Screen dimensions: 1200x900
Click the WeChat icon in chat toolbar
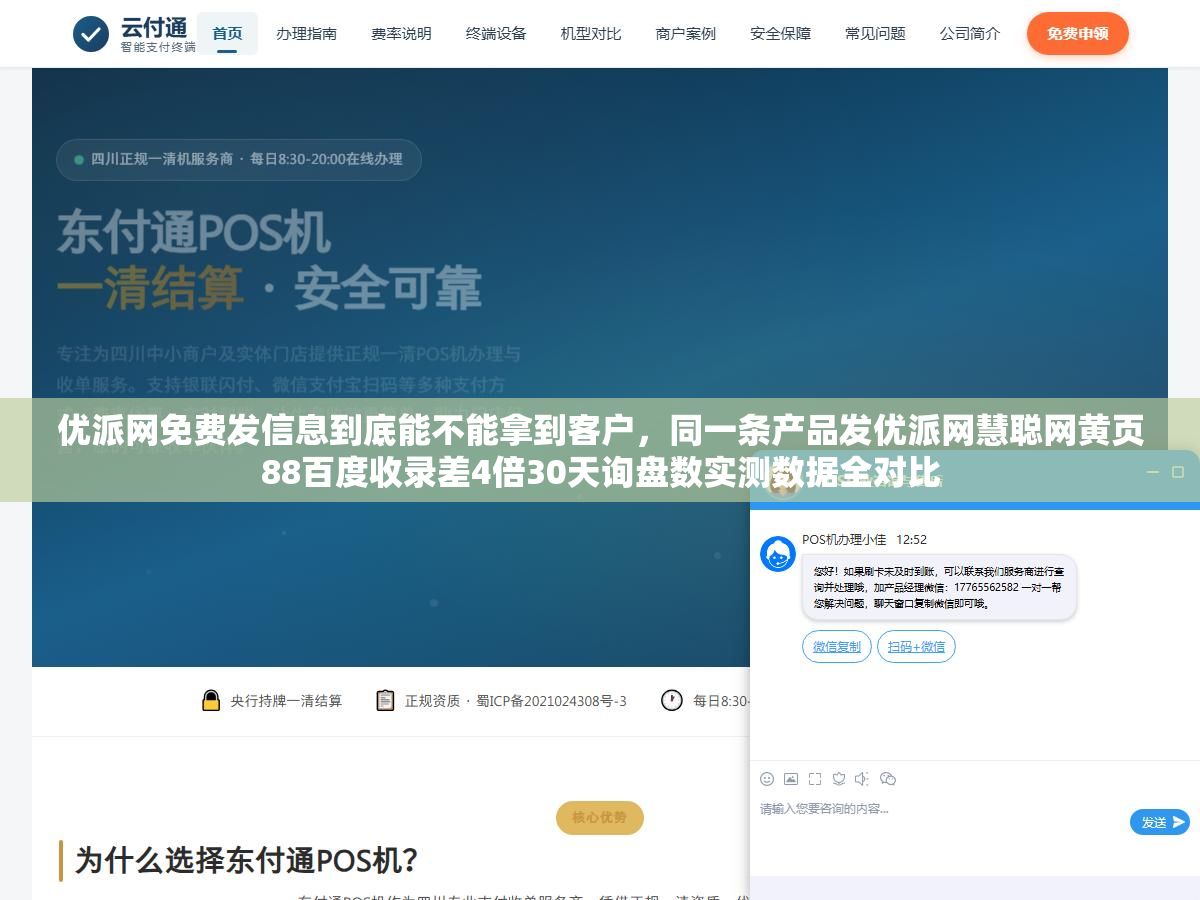pyautogui.click(x=888, y=779)
